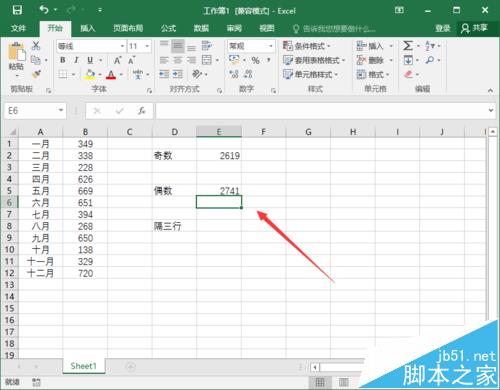
Task: Click Find and Select magnifier
Action: 430,60
